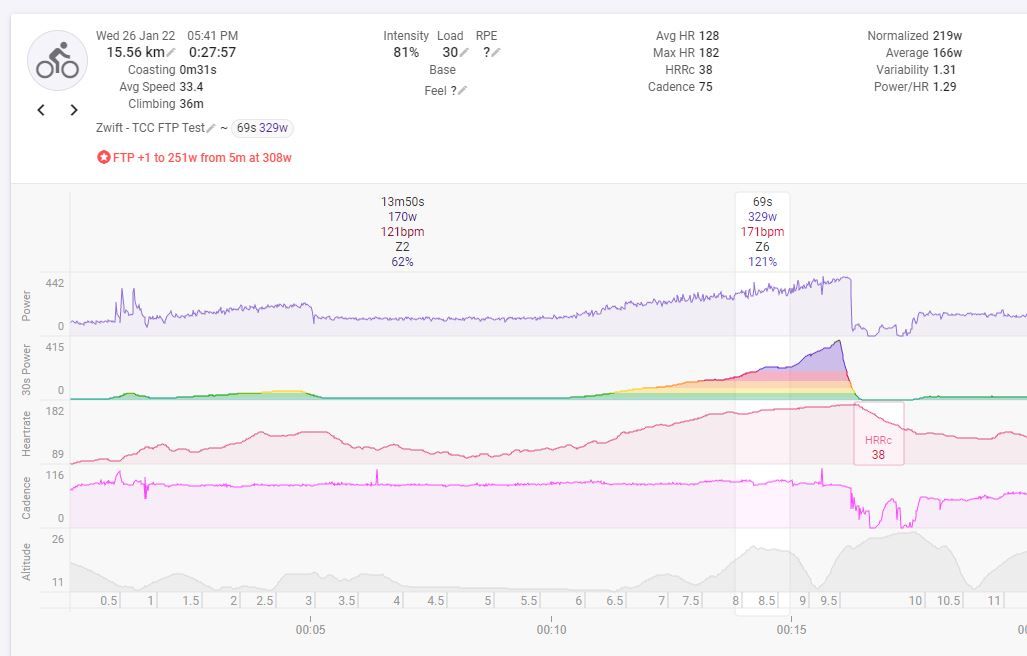Click the HRRc 38 recovery marker

click(x=878, y=447)
